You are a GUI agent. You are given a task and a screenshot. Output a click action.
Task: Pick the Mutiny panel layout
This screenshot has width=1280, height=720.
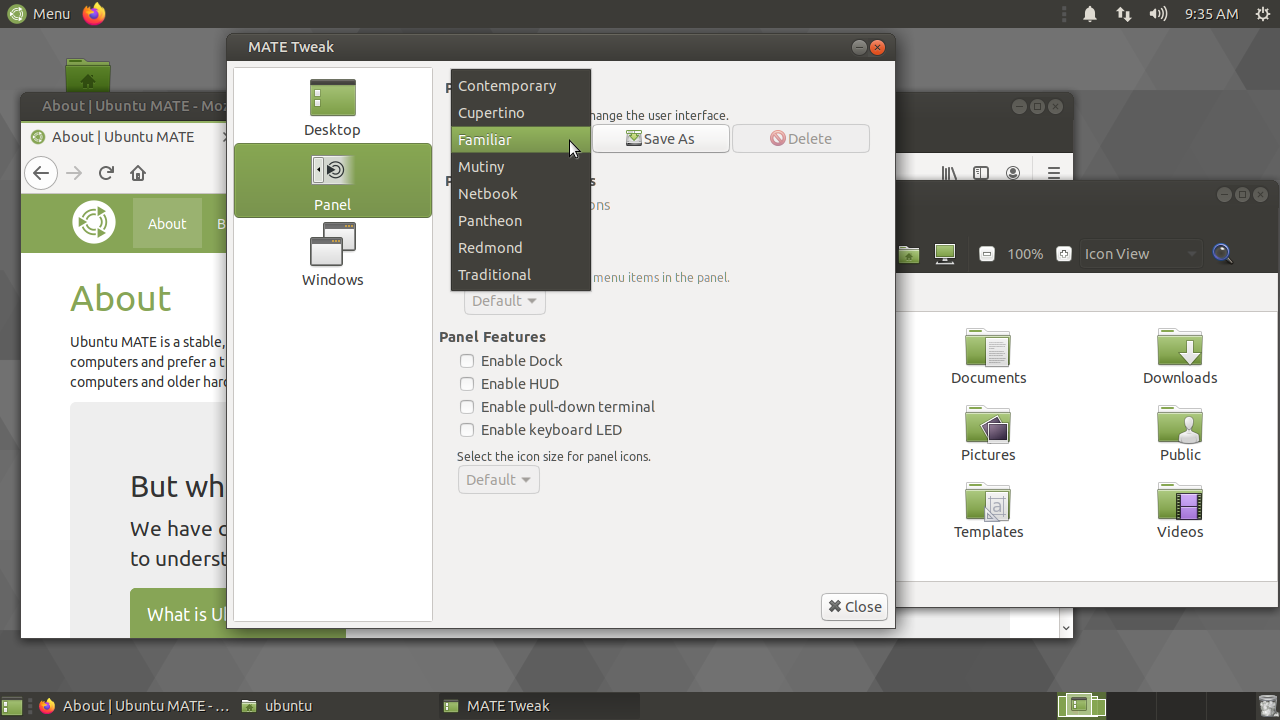click(x=520, y=167)
